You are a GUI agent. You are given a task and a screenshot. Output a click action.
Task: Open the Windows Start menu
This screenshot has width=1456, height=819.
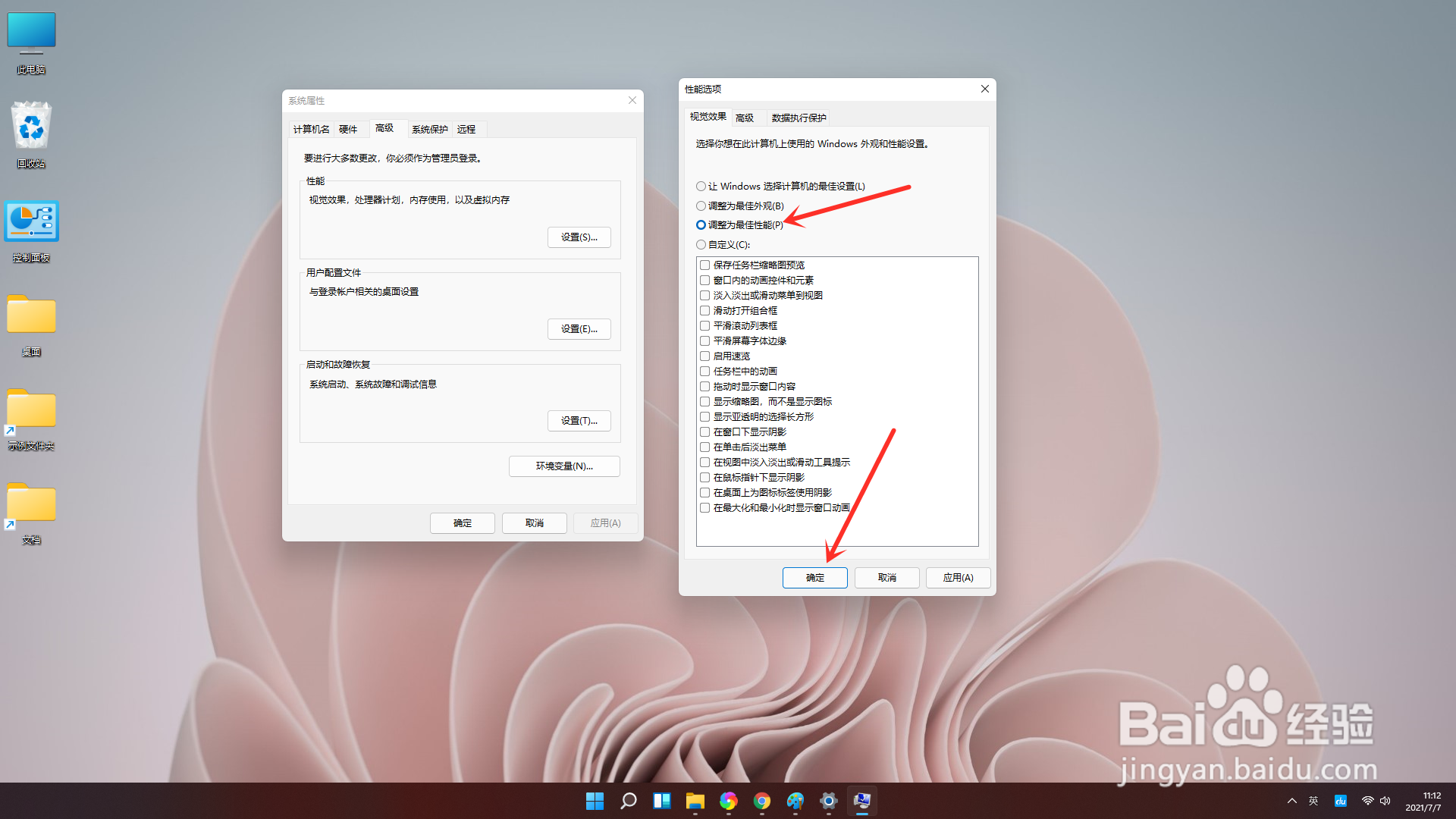pyautogui.click(x=595, y=801)
